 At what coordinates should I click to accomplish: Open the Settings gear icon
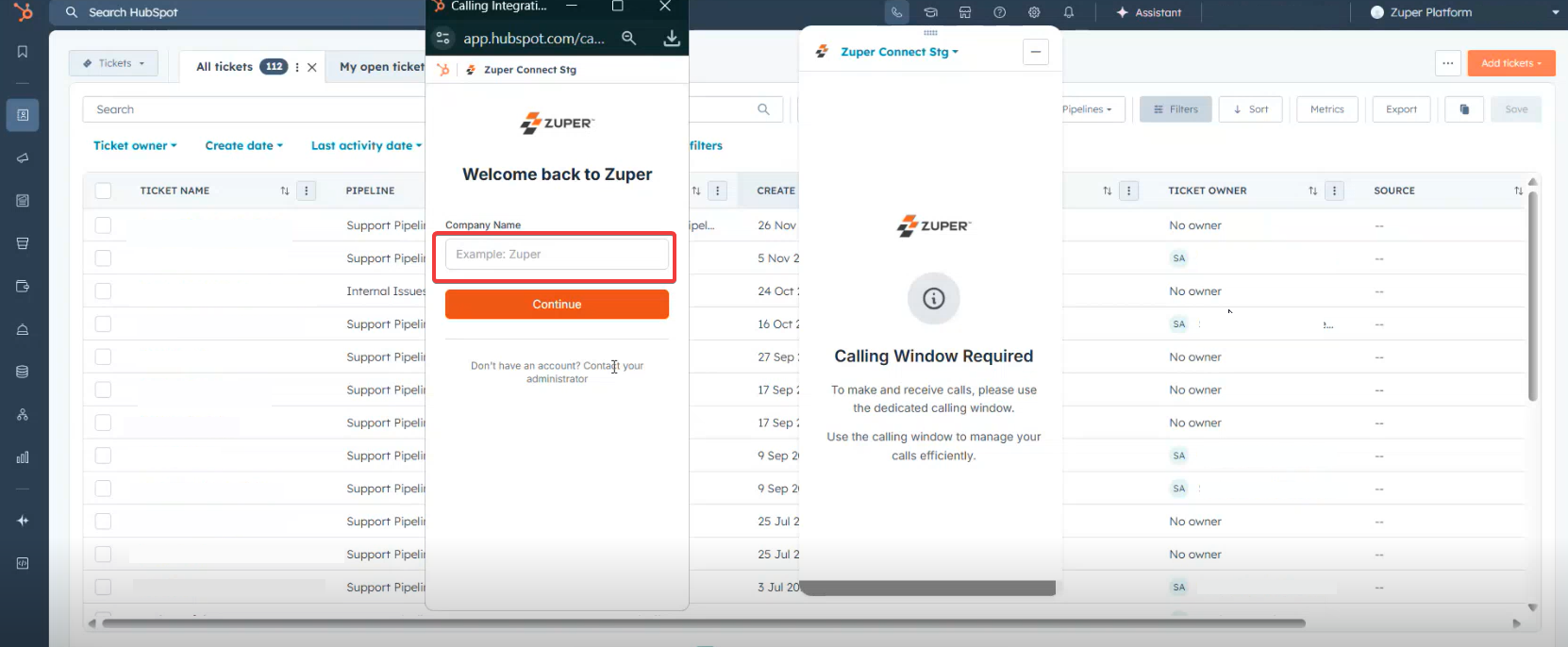(1034, 12)
